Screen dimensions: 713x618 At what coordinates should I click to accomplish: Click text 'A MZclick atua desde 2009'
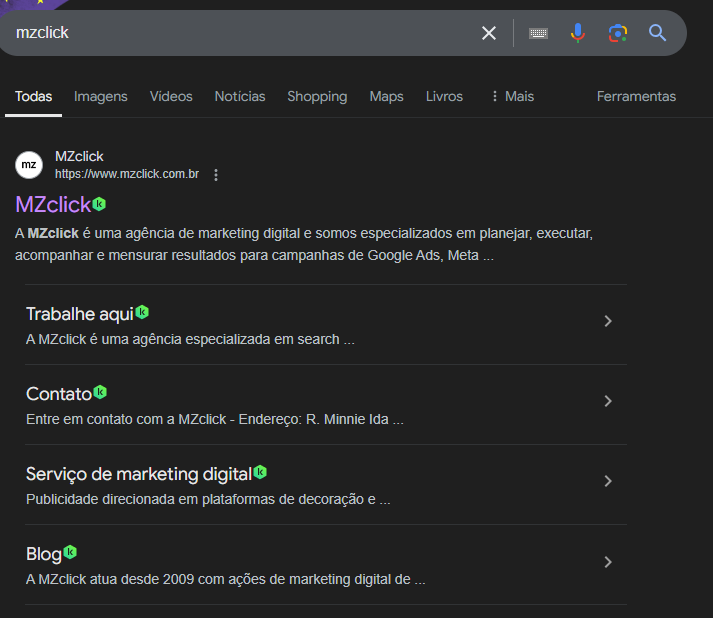pos(110,579)
